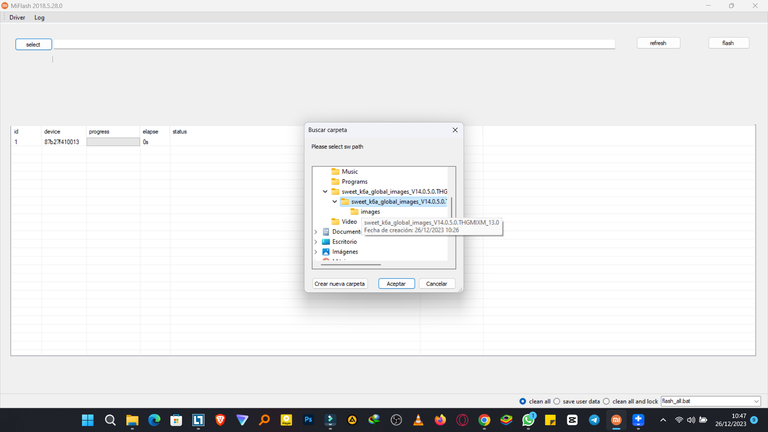The image size is (768, 432).
Task: Open Telegram from the taskbar
Action: tap(594, 420)
